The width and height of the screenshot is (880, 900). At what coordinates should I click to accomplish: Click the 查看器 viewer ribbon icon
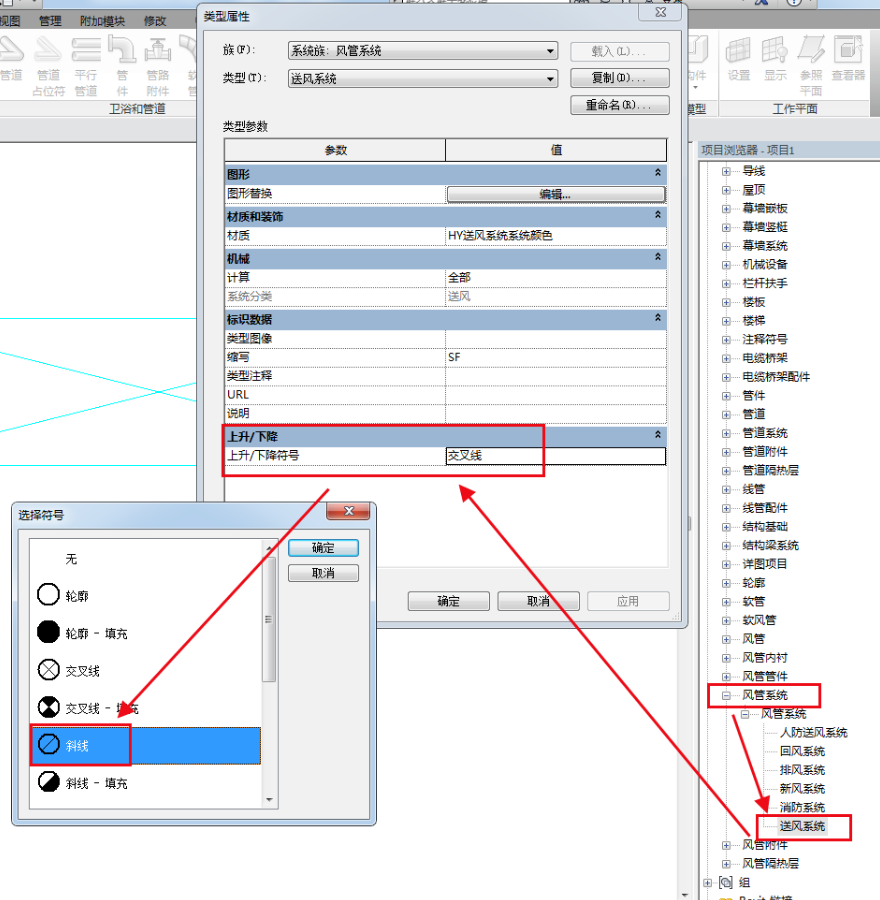pos(848,56)
